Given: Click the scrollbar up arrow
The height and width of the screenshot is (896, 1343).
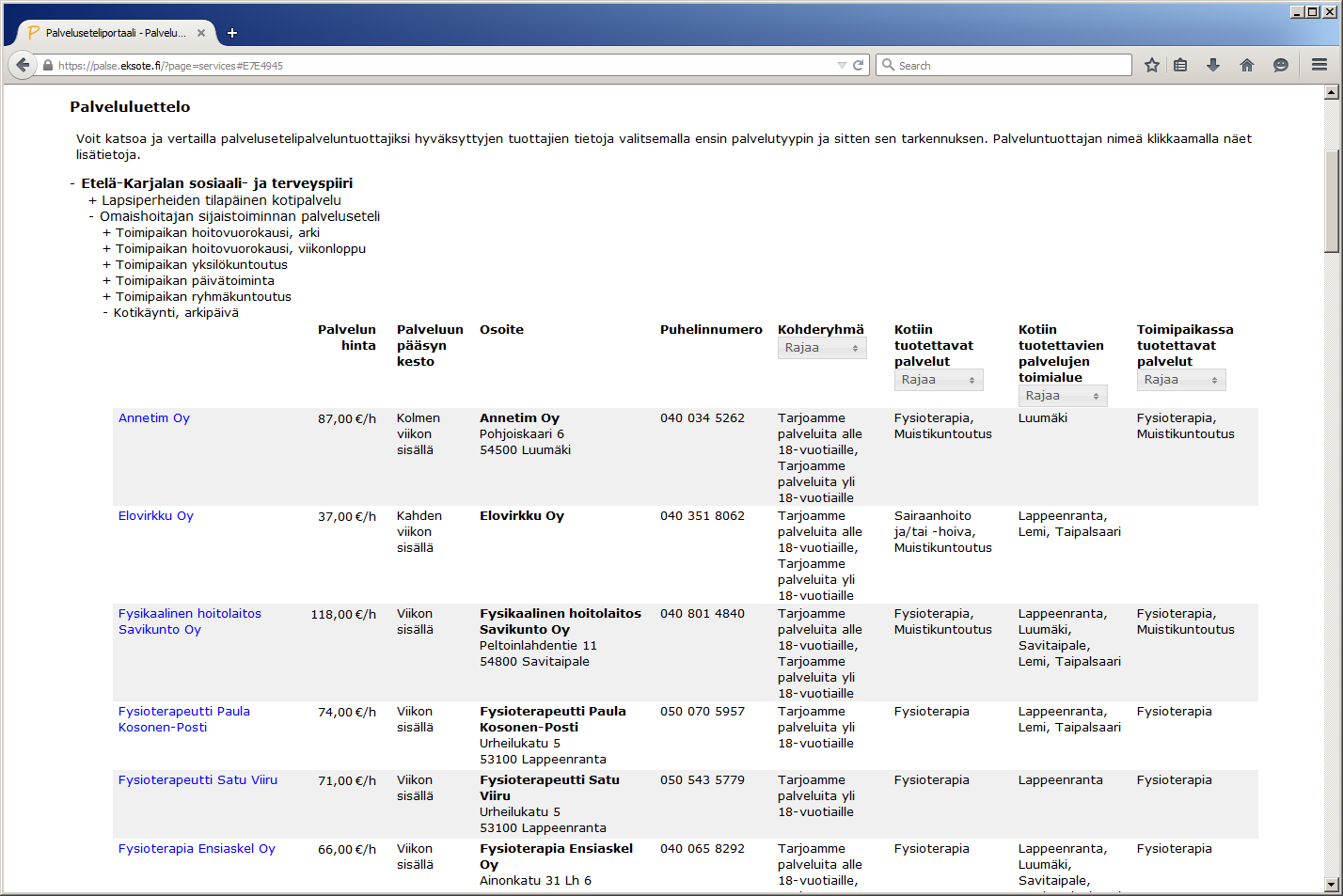Looking at the screenshot, I should [1332, 92].
